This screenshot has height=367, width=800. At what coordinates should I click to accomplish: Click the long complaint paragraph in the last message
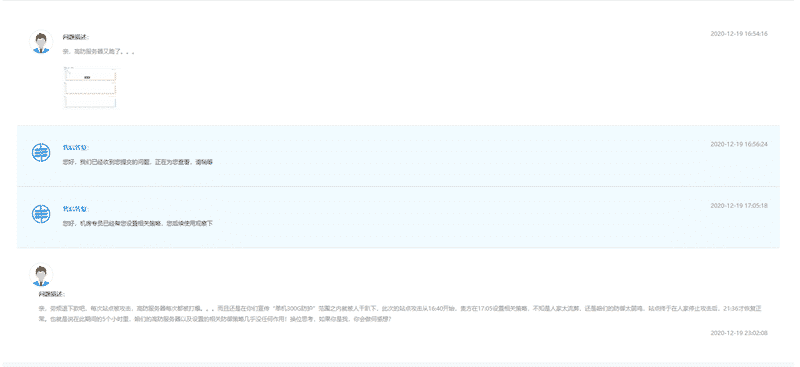400,314
